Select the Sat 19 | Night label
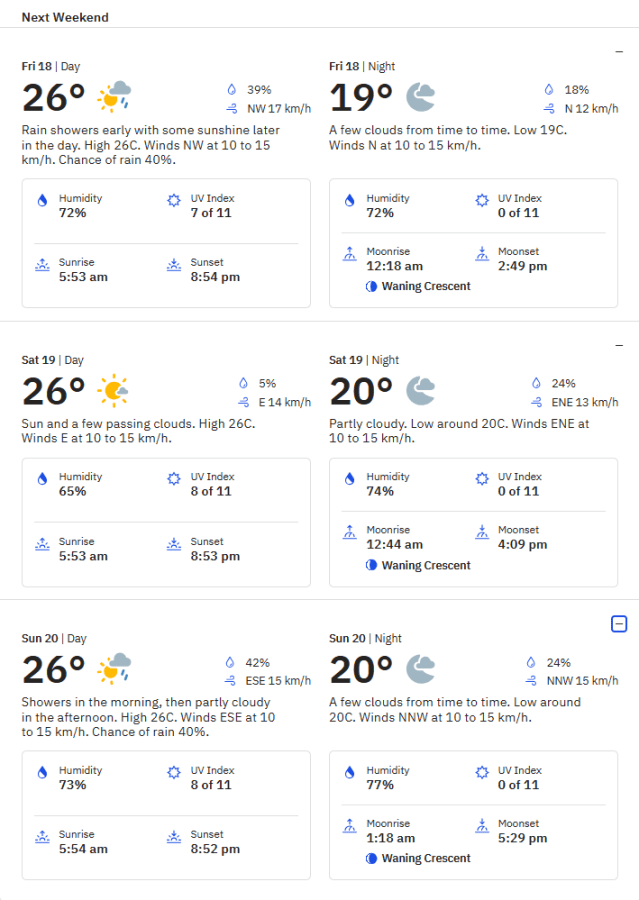 364,360
